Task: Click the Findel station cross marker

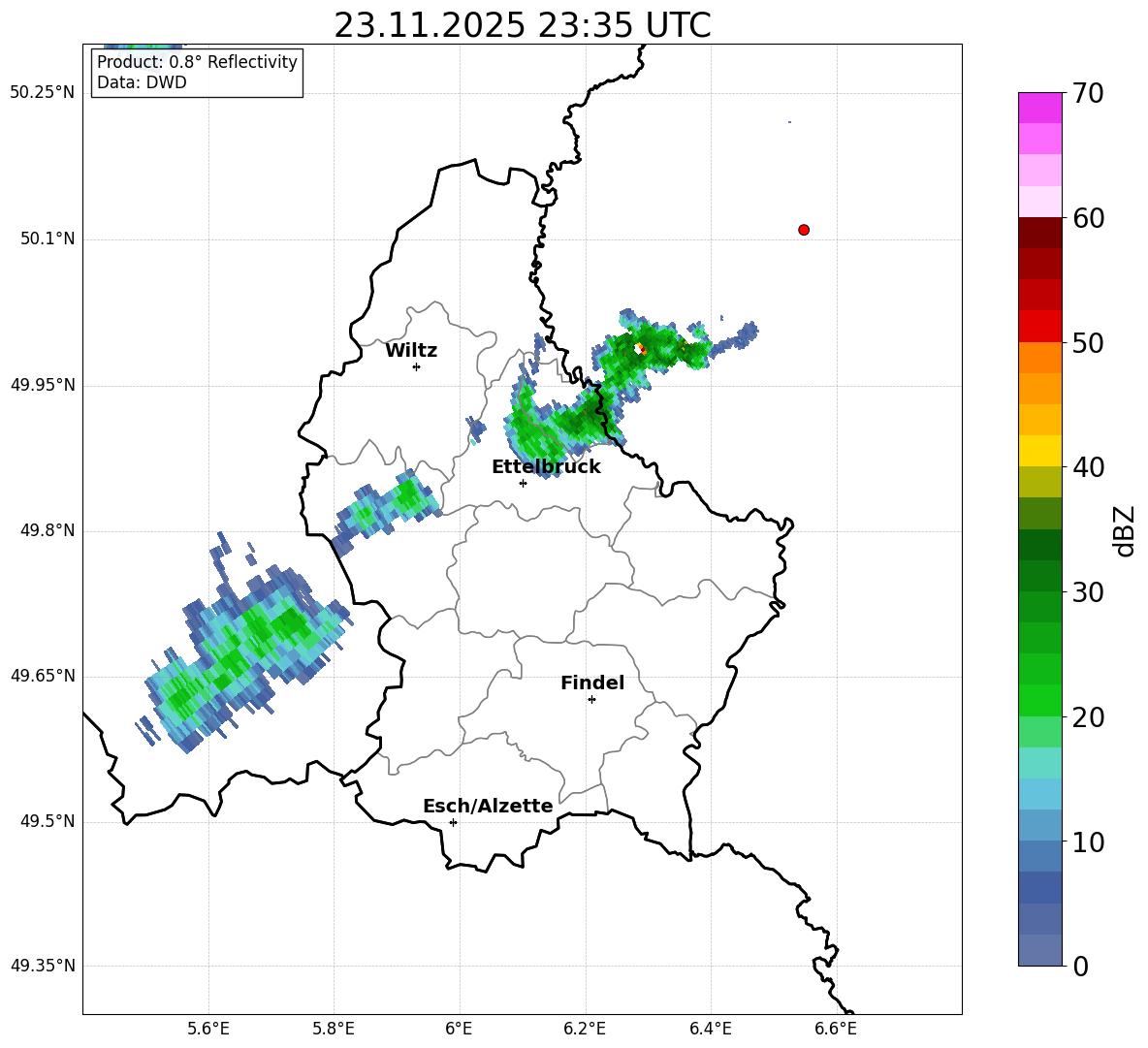Action: coord(591,700)
